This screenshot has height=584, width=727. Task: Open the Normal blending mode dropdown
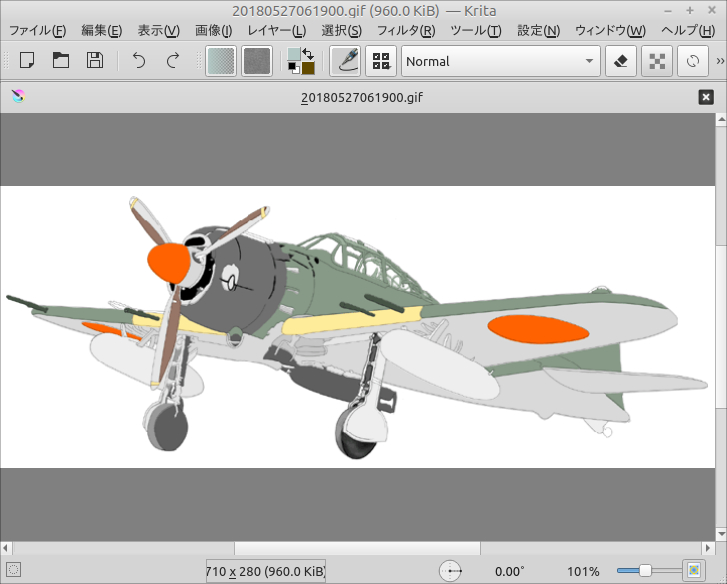pyautogui.click(x=501, y=61)
